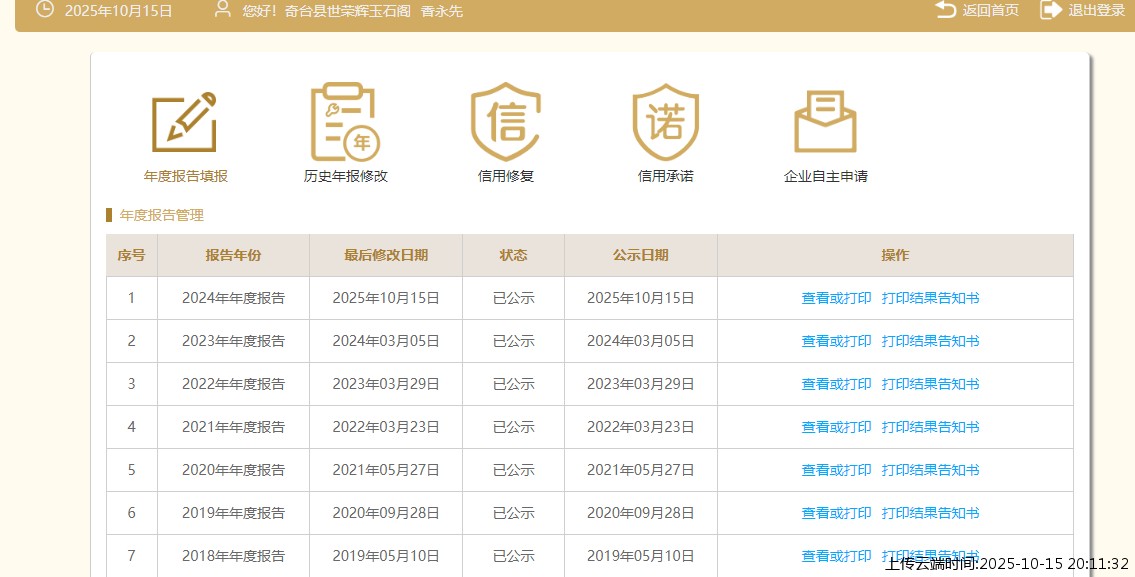Open the historical annual report modification icon
The width and height of the screenshot is (1135, 577).
coord(345,122)
